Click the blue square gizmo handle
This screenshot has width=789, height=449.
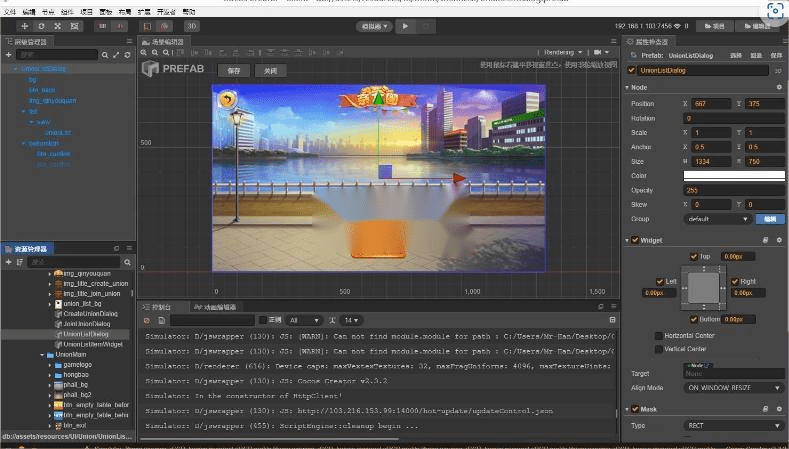pyautogui.click(x=385, y=171)
